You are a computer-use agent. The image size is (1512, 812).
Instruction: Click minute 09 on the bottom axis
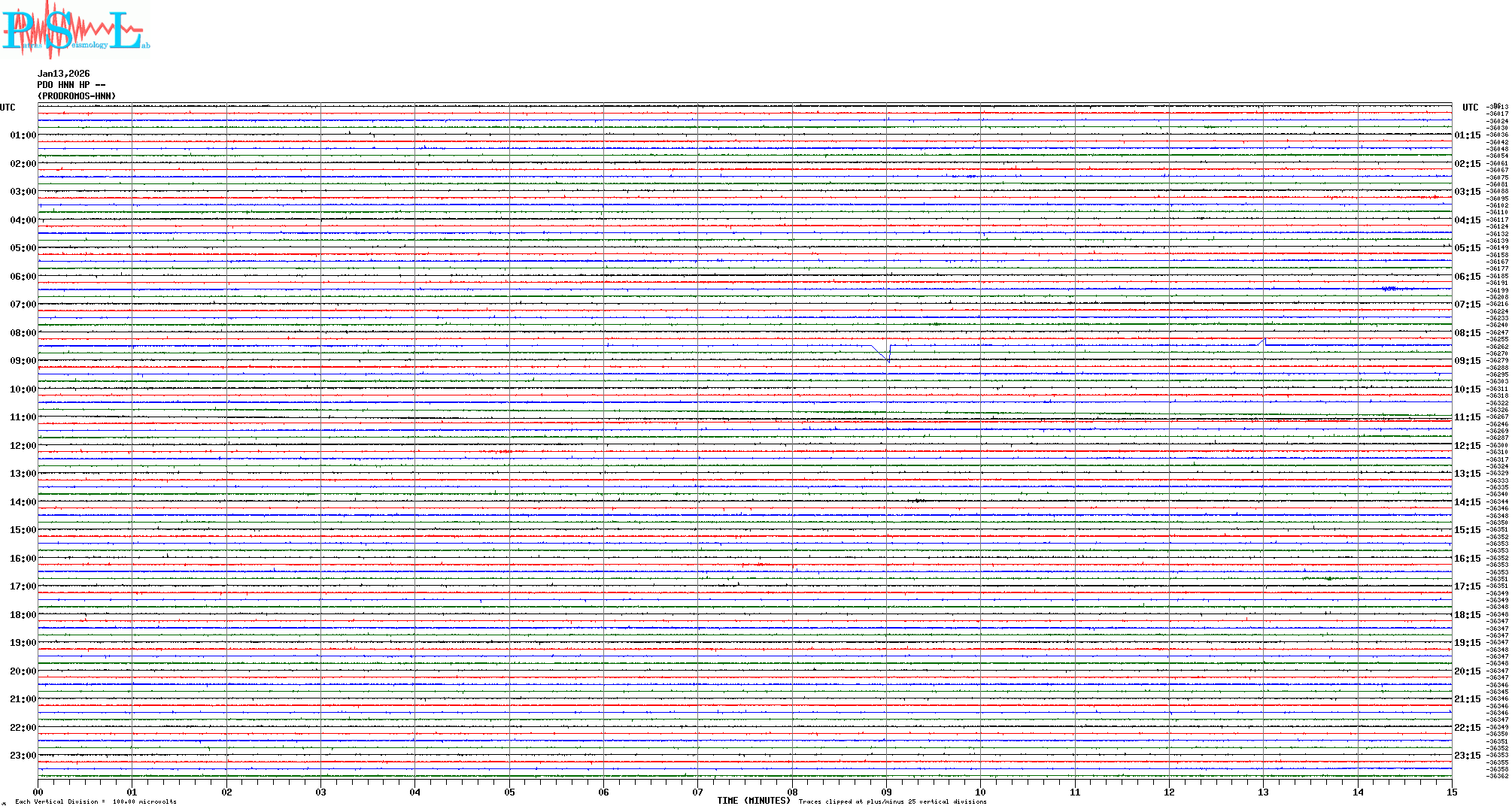[x=886, y=792]
